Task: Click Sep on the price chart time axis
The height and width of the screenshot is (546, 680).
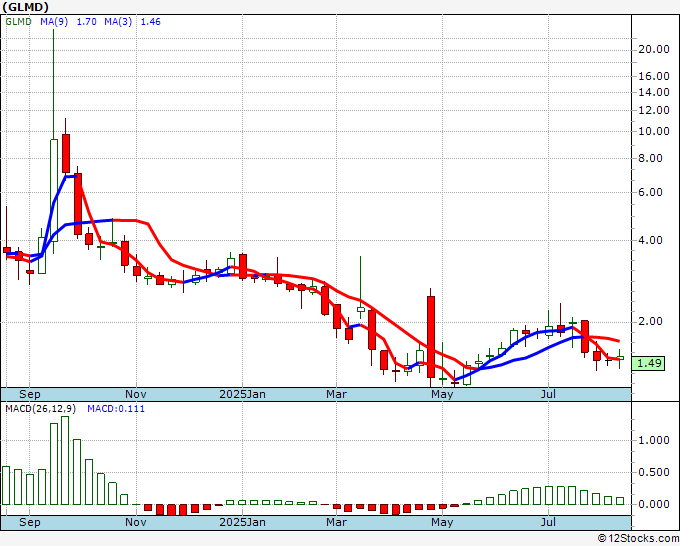Action: 29,394
